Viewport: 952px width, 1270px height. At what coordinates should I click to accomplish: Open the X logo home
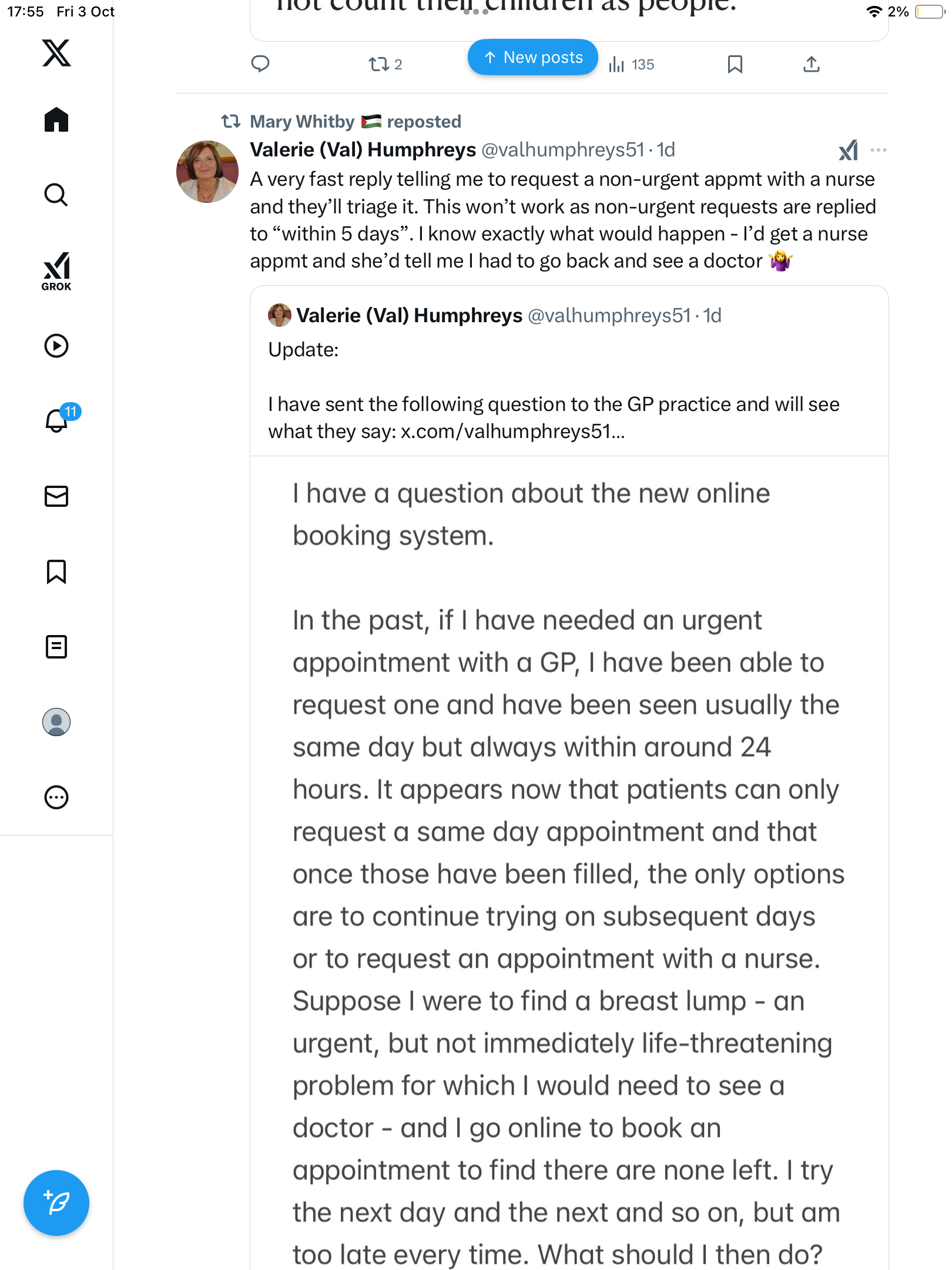coord(56,53)
